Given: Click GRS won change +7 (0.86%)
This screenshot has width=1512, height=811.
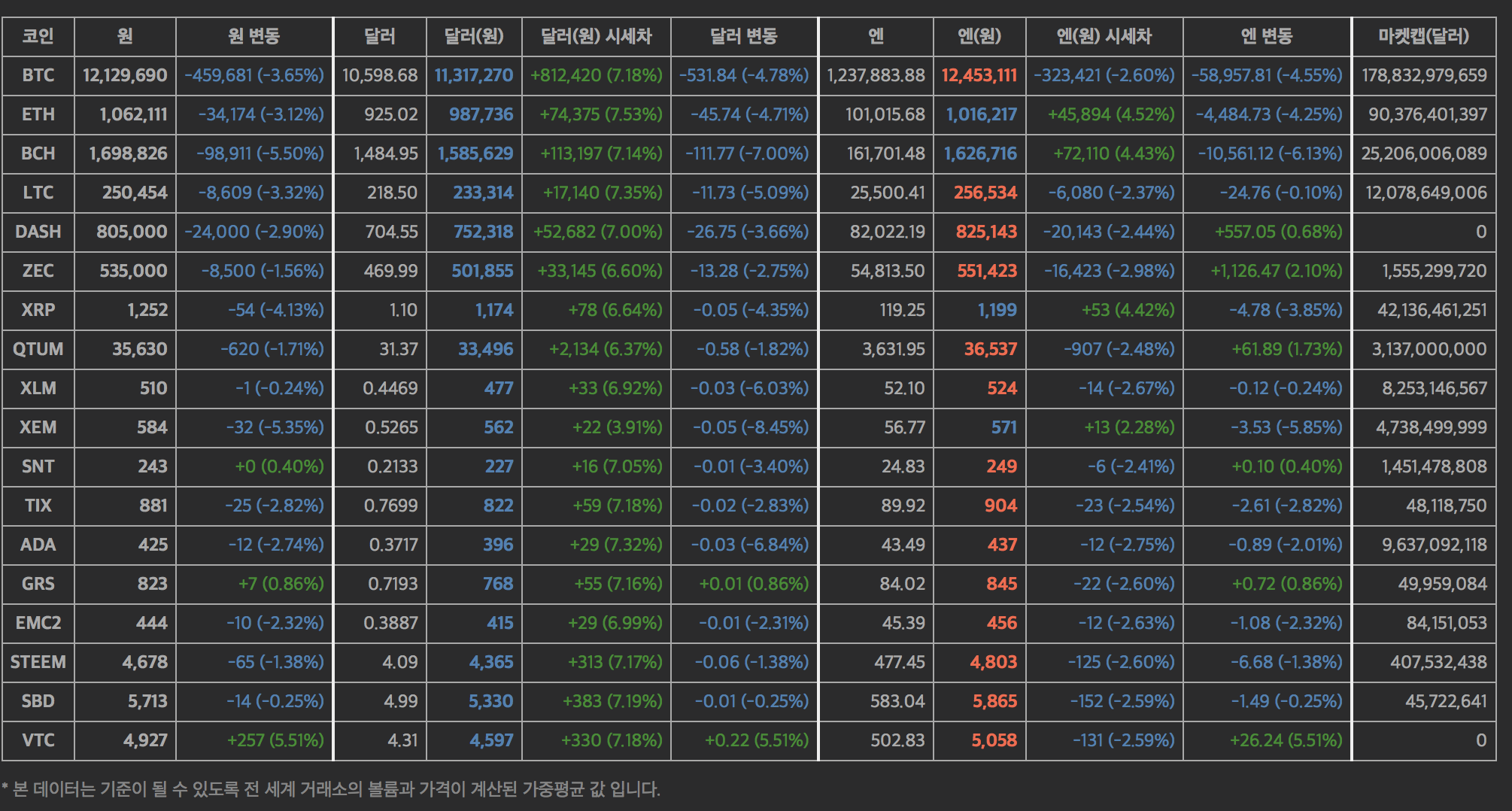Looking at the screenshot, I should pyautogui.click(x=281, y=584).
